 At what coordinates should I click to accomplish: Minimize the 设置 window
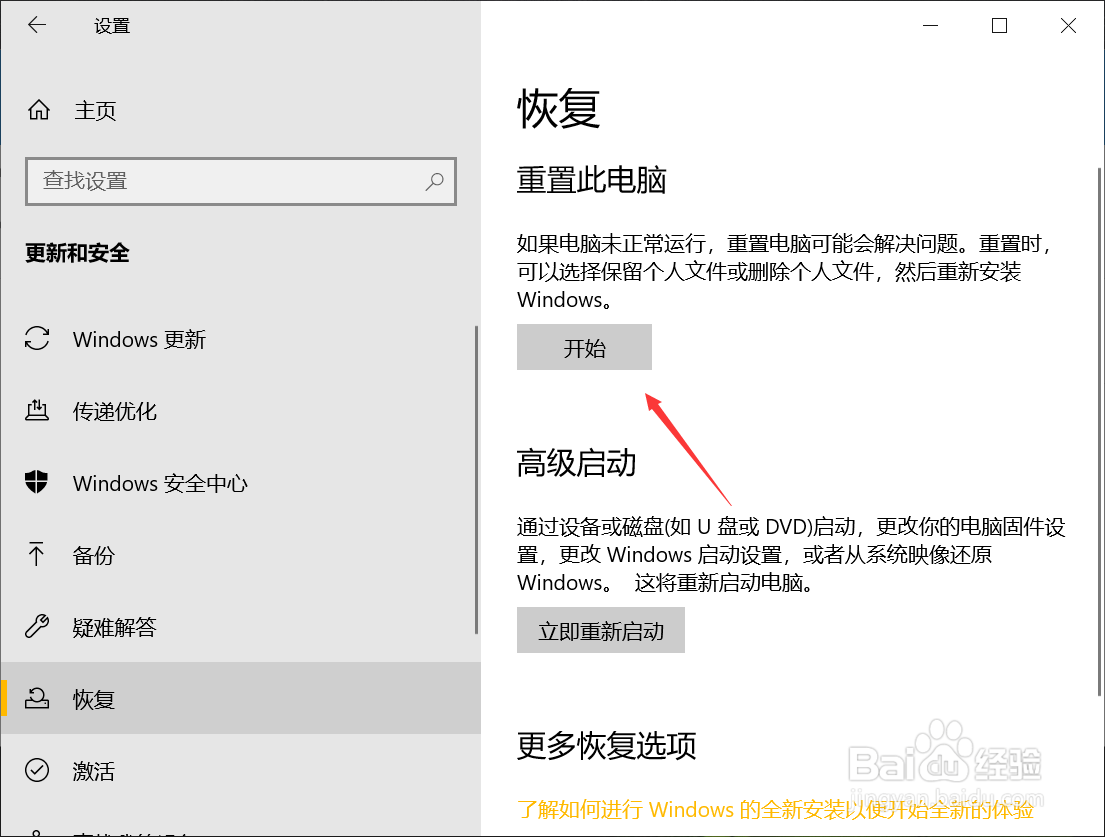pyautogui.click(x=930, y=25)
